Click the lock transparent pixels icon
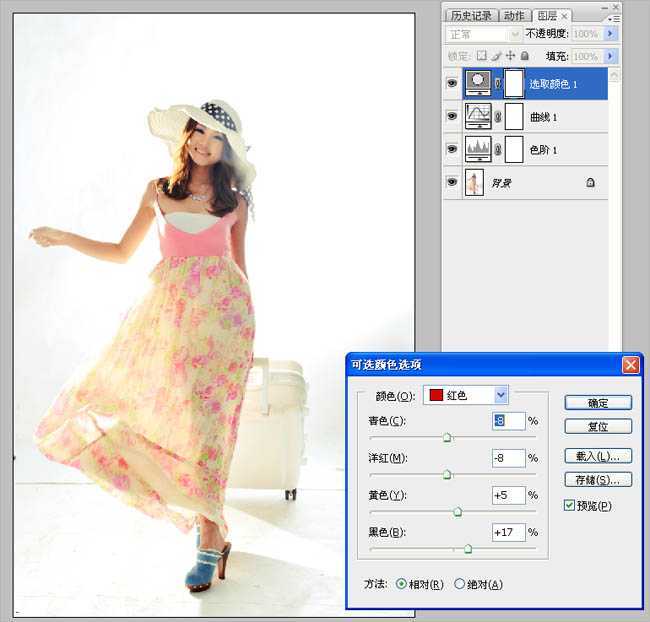Viewport: 650px width, 622px height. click(481, 56)
